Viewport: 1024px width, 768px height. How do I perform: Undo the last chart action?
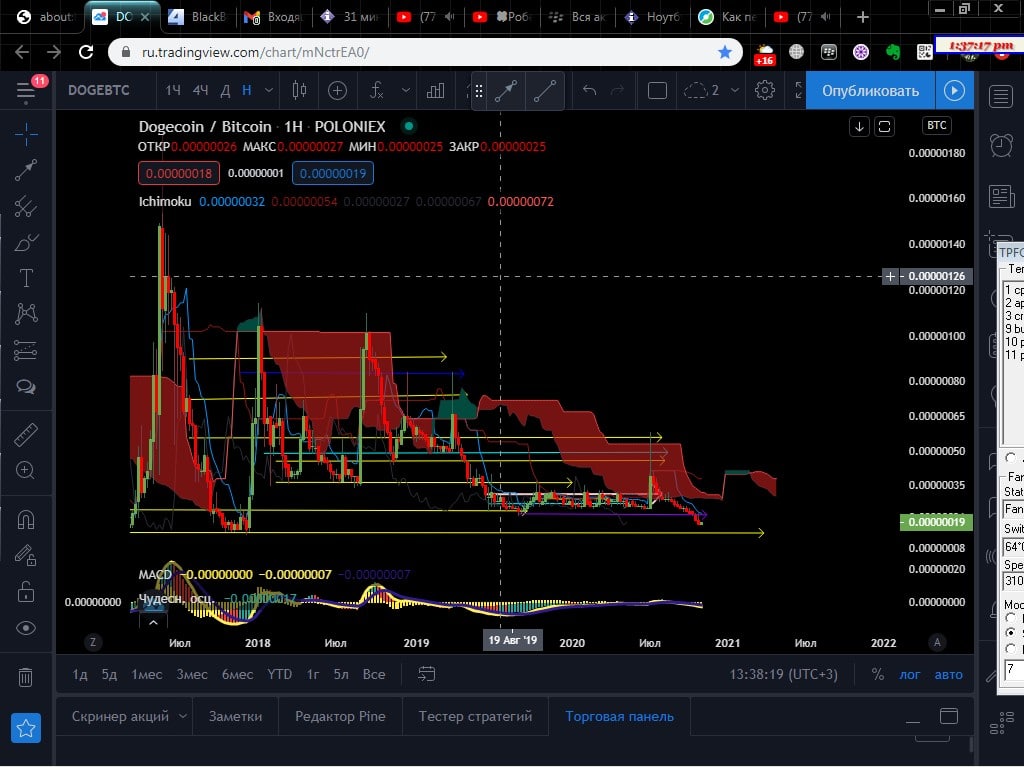click(x=589, y=91)
